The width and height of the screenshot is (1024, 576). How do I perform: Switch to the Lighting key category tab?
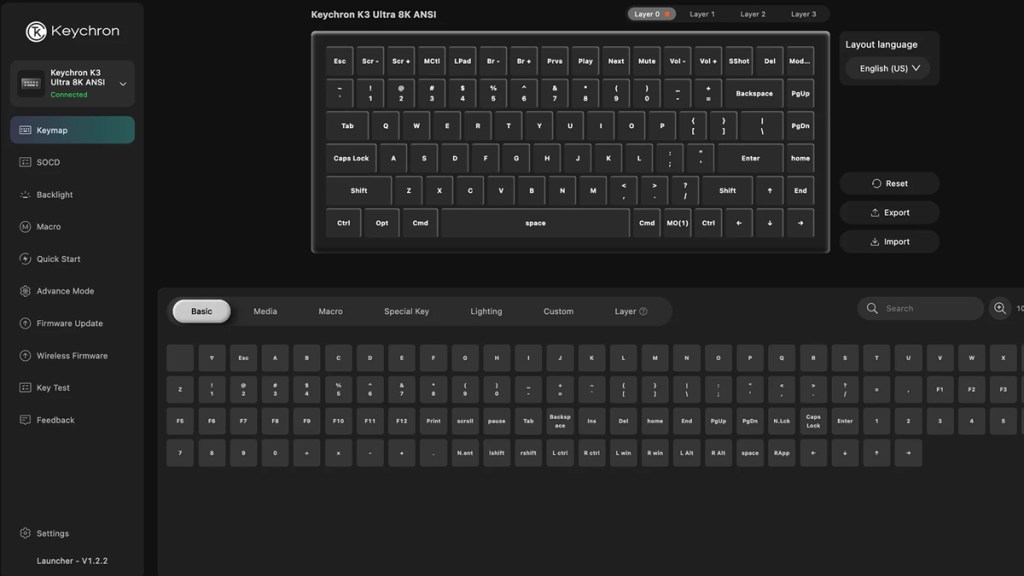485,311
